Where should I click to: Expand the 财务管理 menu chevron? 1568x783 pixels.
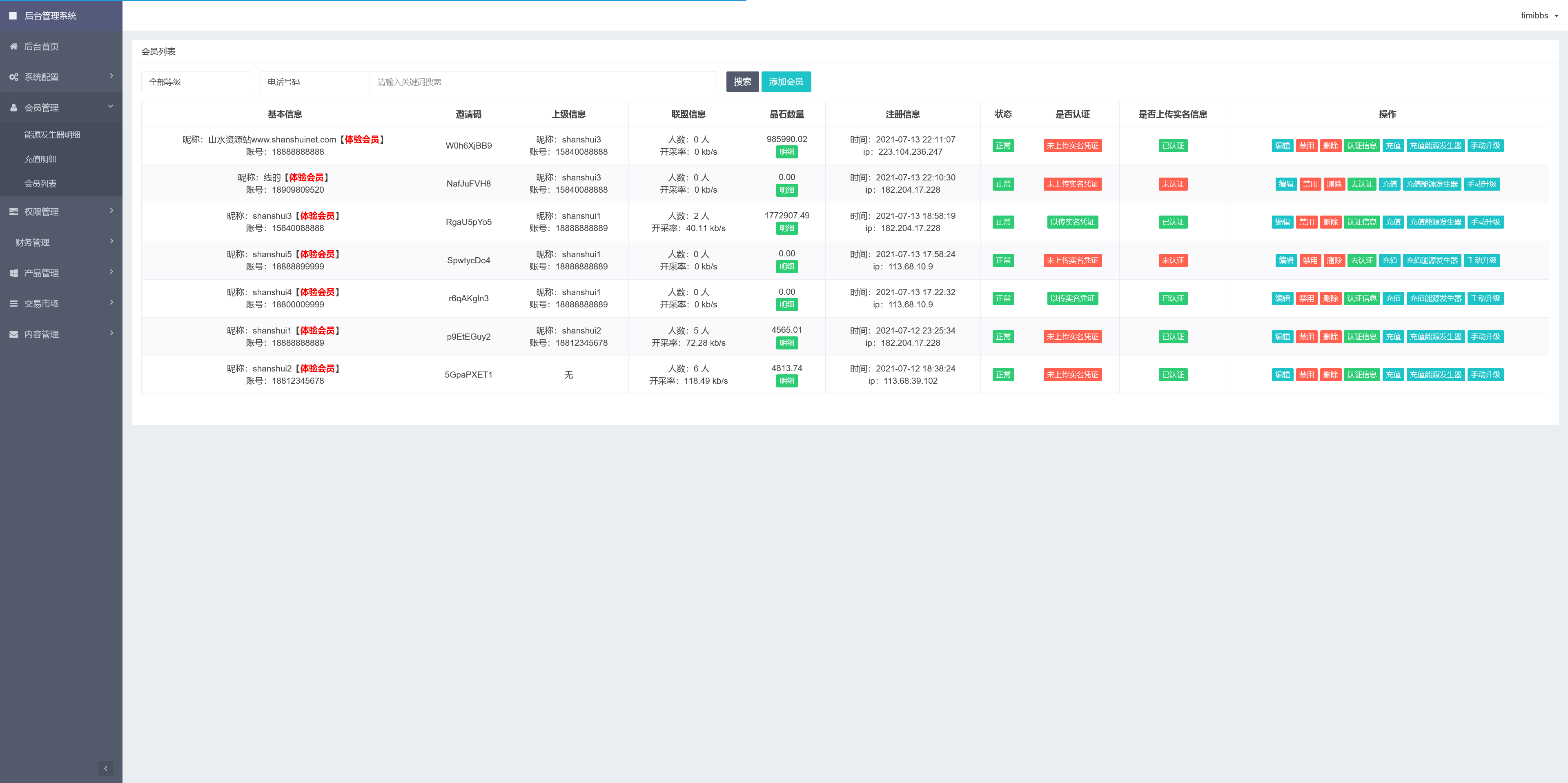111,242
